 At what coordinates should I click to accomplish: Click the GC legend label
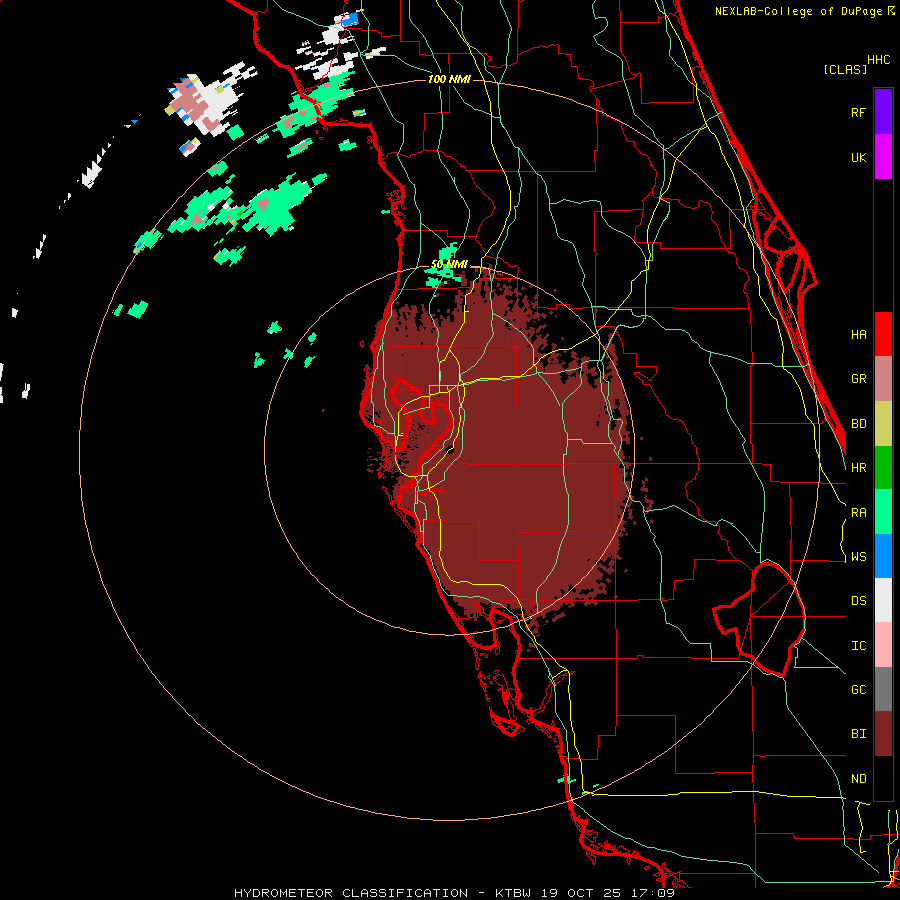[x=858, y=689]
